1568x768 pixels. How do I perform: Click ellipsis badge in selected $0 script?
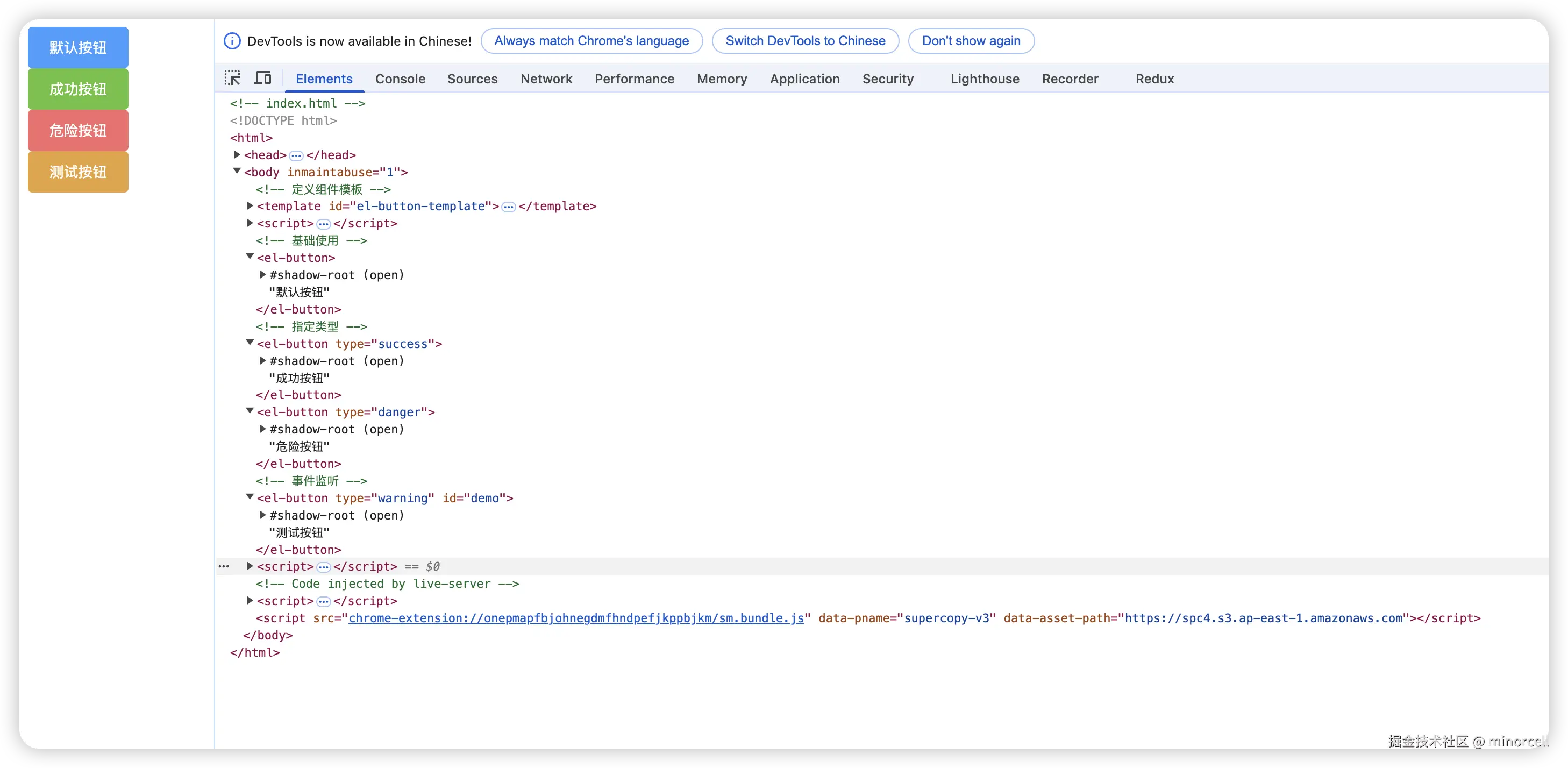point(323,567)
